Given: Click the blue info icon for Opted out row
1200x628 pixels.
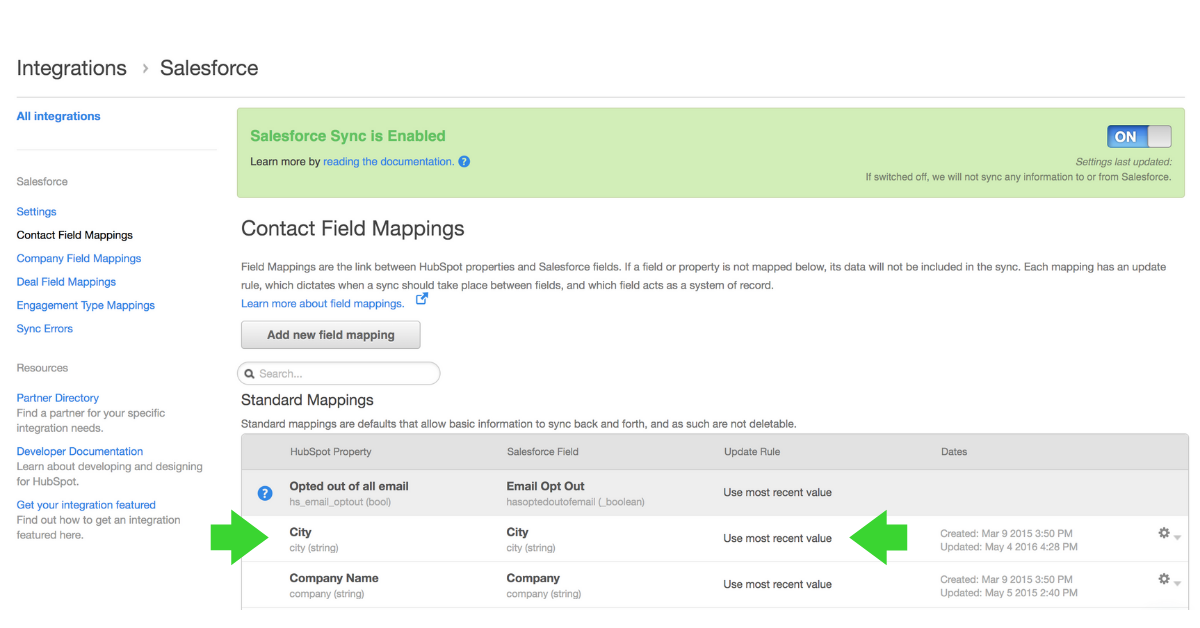Looking at the screenshot, I should click(x=265, y=493).
